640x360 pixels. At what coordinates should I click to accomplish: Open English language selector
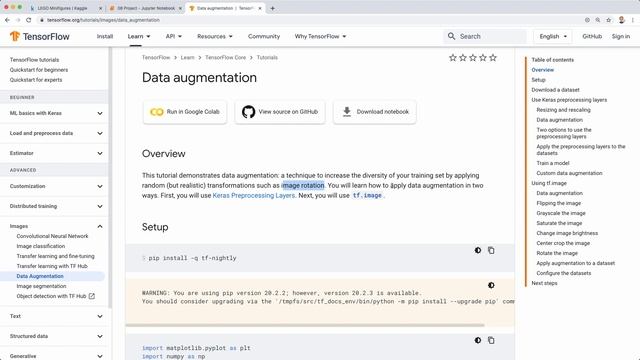[x=553, y=36]
